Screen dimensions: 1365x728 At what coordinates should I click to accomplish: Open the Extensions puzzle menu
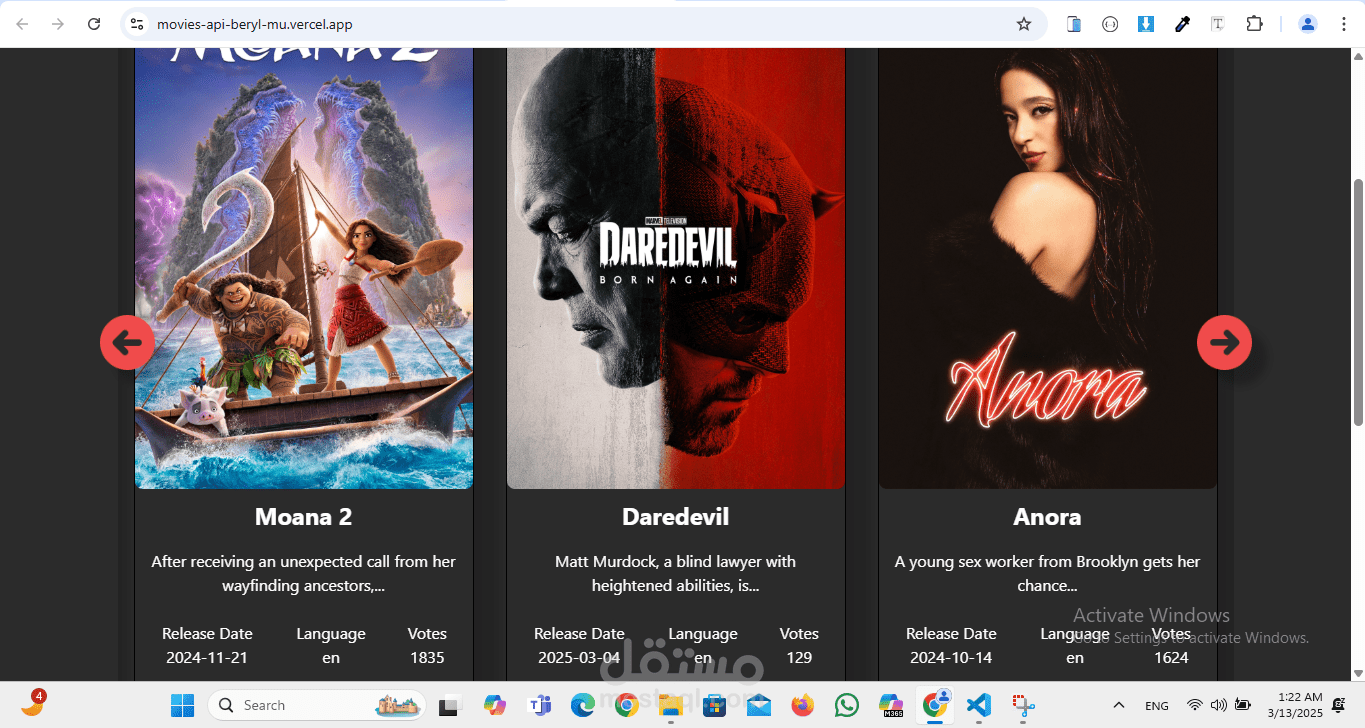pyautogui.click(x=1254, y=24)
